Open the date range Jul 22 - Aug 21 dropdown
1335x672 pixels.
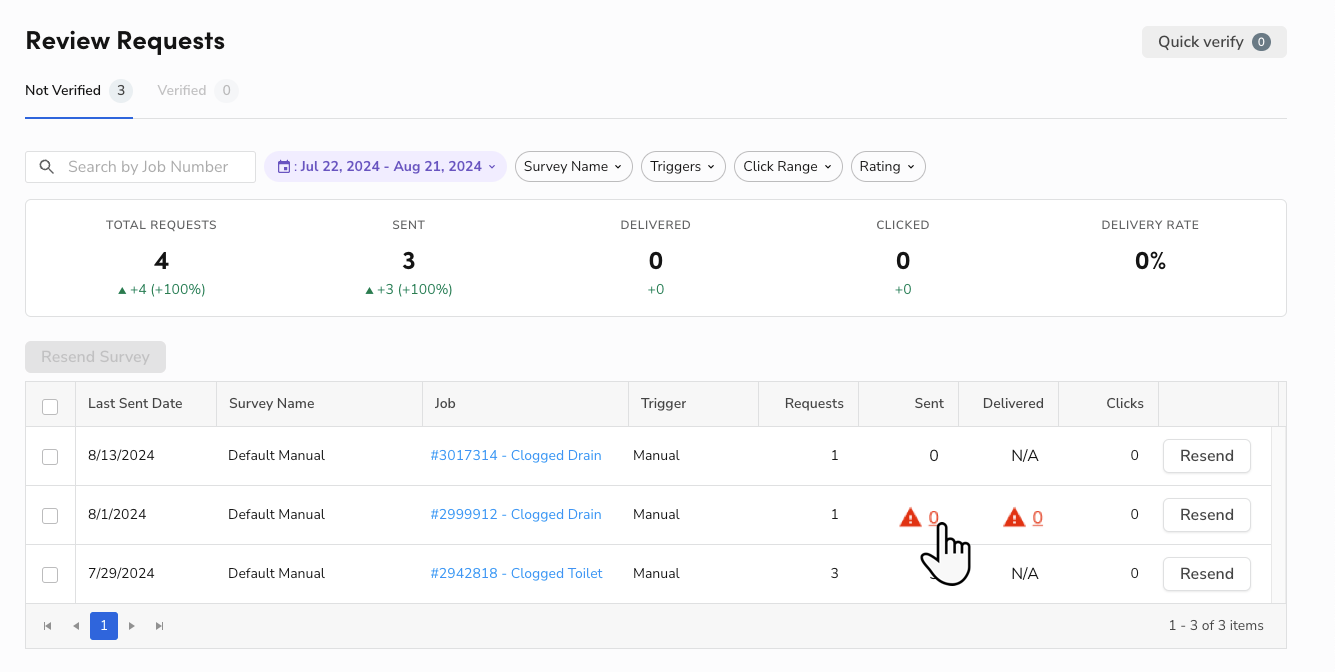tap(385, 167)
